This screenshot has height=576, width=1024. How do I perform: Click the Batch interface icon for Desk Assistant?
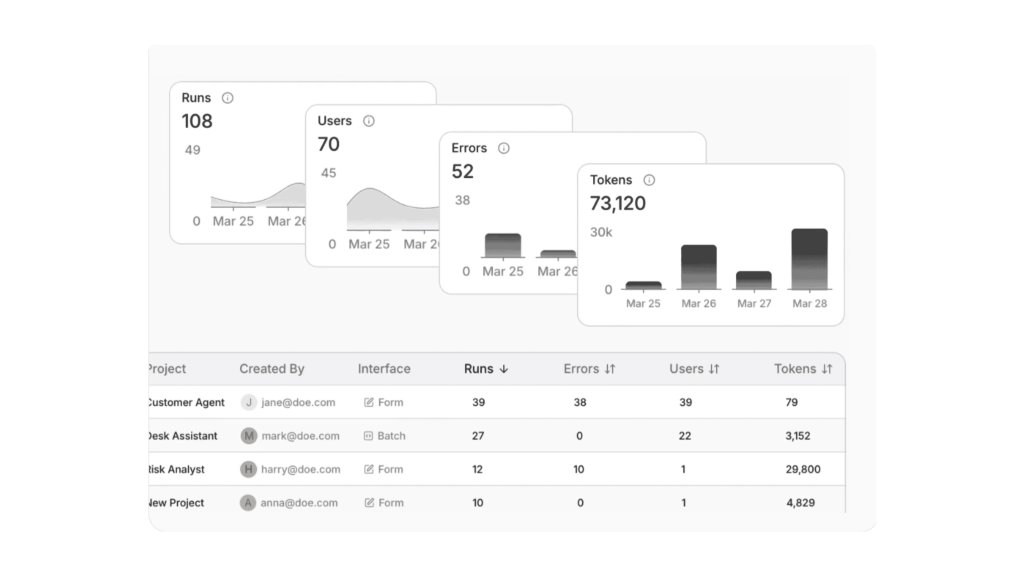click(368, 436)
